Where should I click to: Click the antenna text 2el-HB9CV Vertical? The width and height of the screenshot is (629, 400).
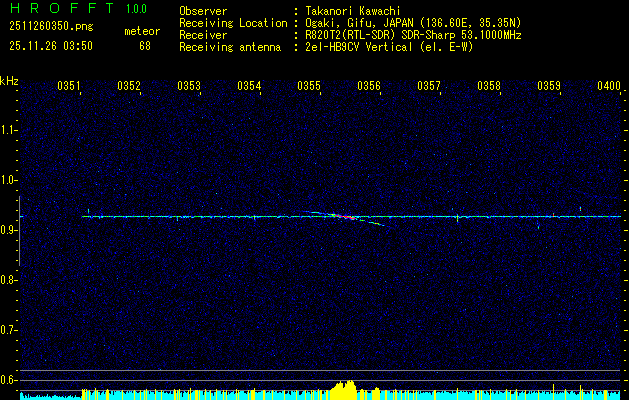coord(359,47)
